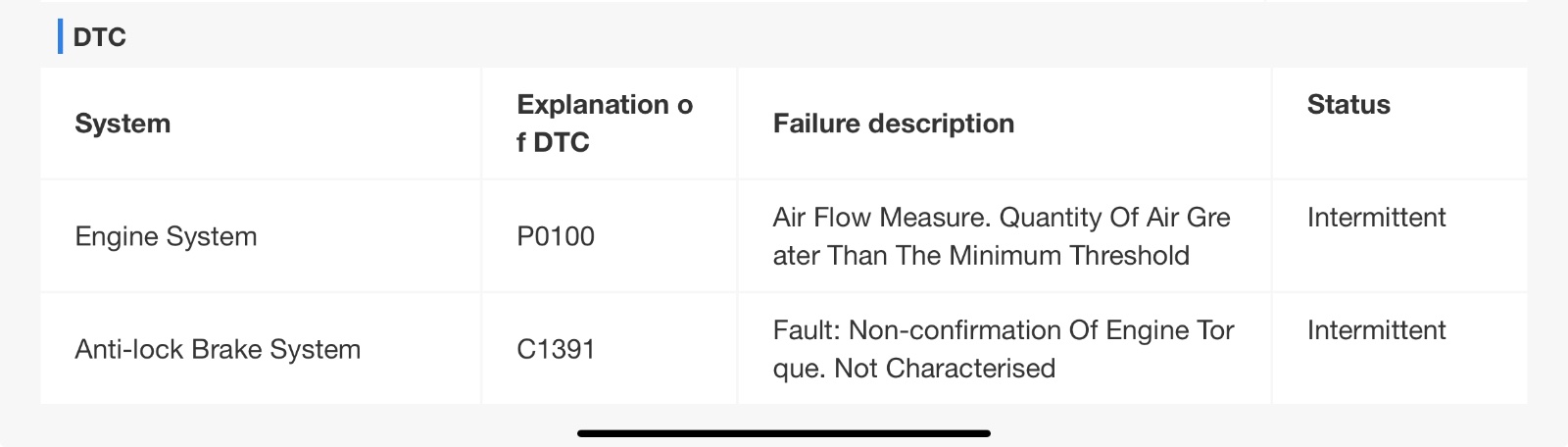Click 'Not Characterised' text in ABS row
The height and width of the screenshot is (447, 1568).
pyautogui.click(x=945, y=369)
